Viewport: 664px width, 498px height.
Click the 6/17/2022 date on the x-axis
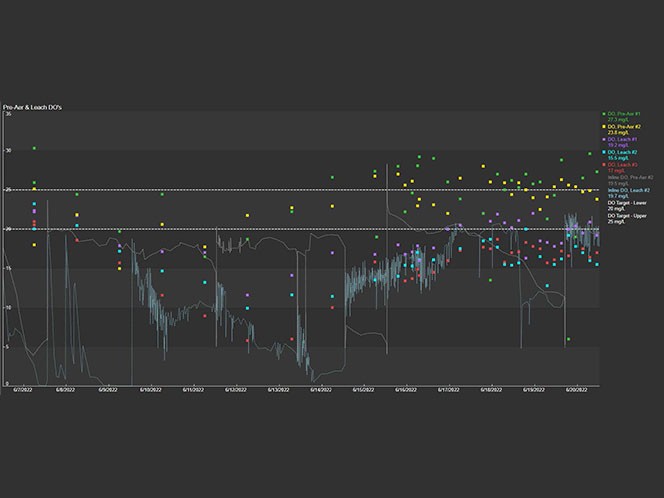[448, 390]
